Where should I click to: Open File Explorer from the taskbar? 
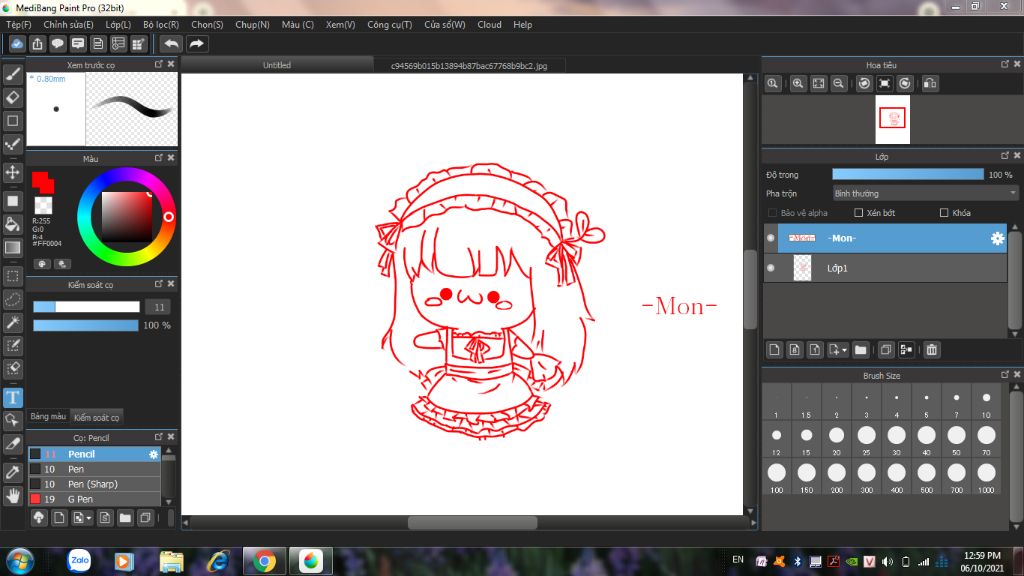pos(171,561)
